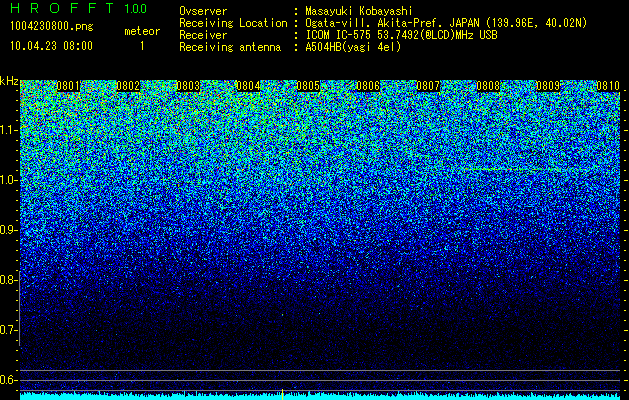Click the Receiving antenna label
629x400 pixels.
(x=230, y=47)
